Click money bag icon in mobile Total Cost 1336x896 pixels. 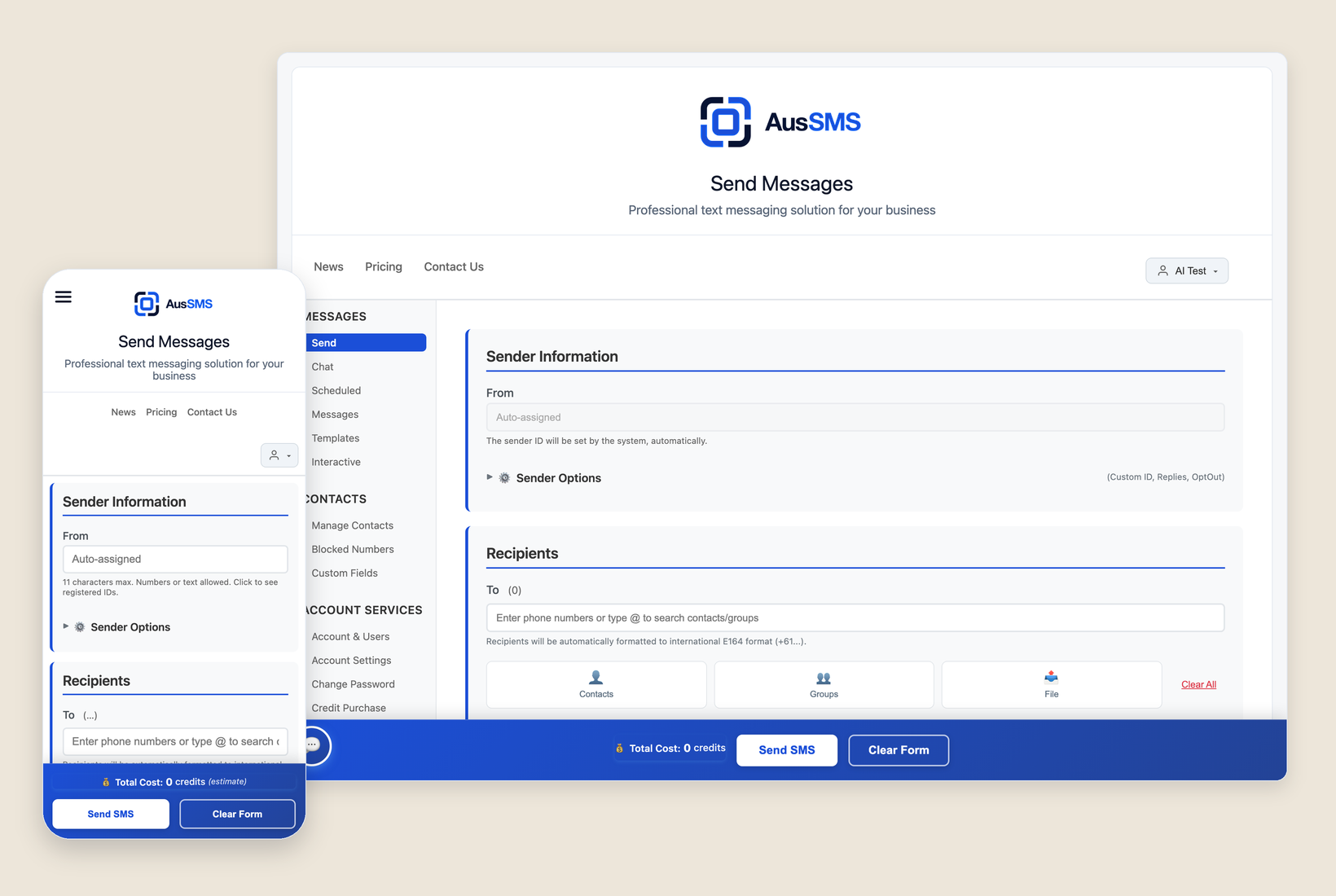pyautogui.click(x=106, y=782)
